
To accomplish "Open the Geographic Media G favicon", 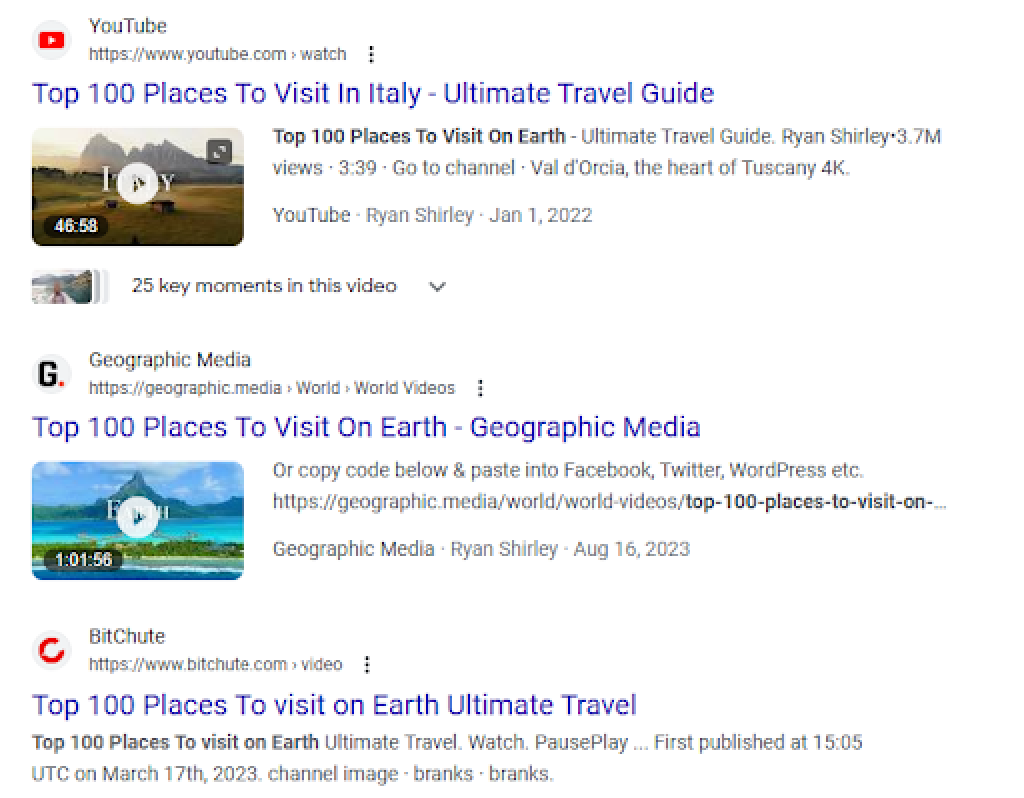I will 52,374.
